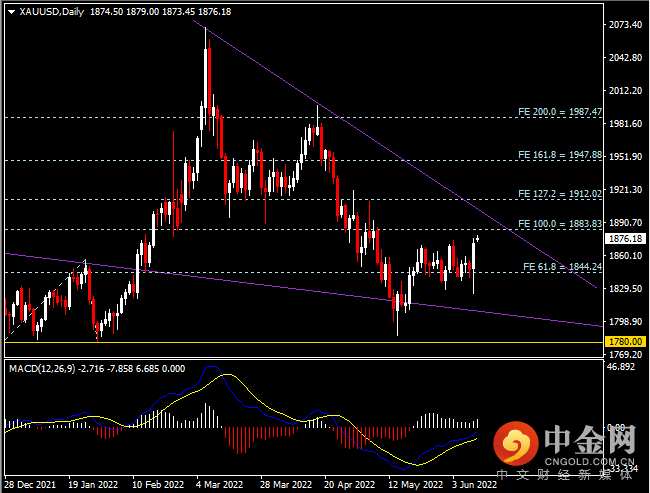This screenshot has height=493, width=650.
Task: Click the MACD scale value 46.892
Action: [x=621, y=367]
